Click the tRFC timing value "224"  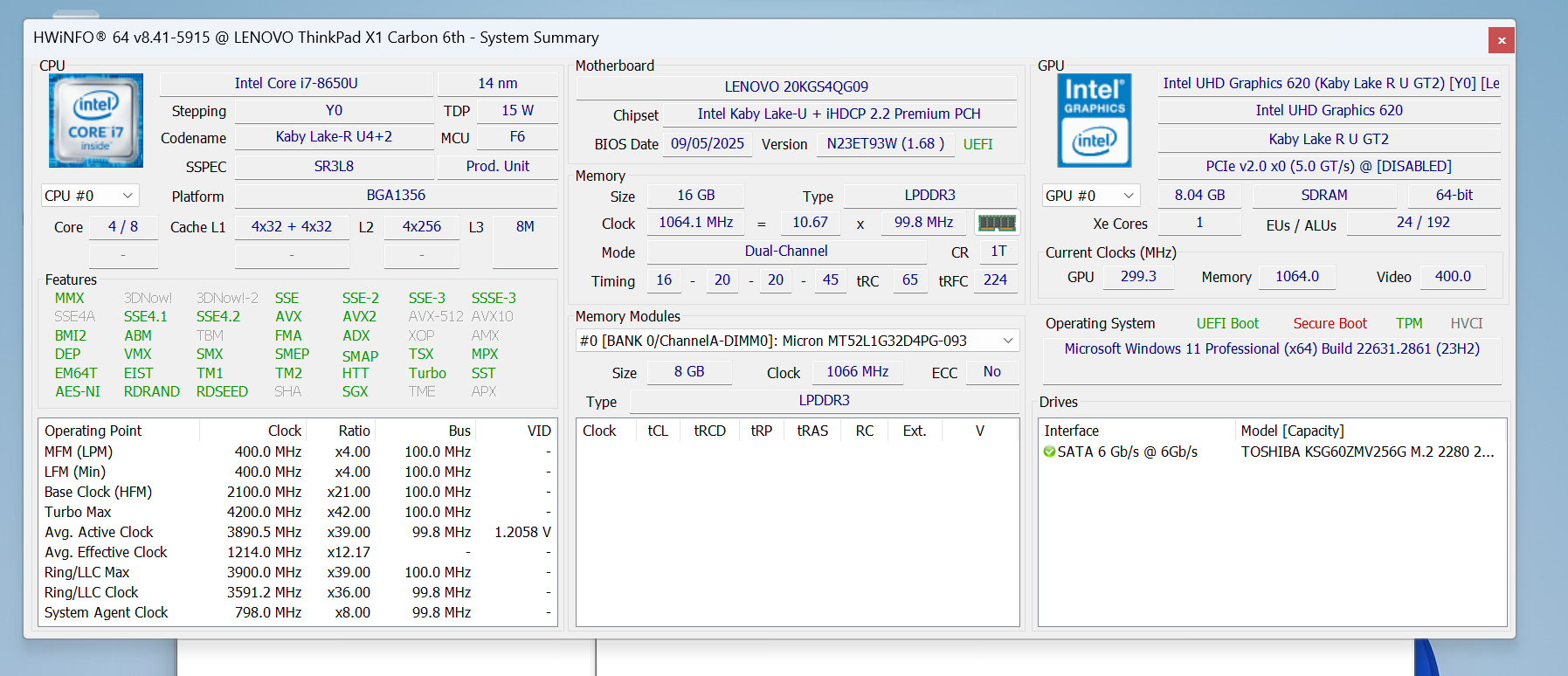click(995, 280)
